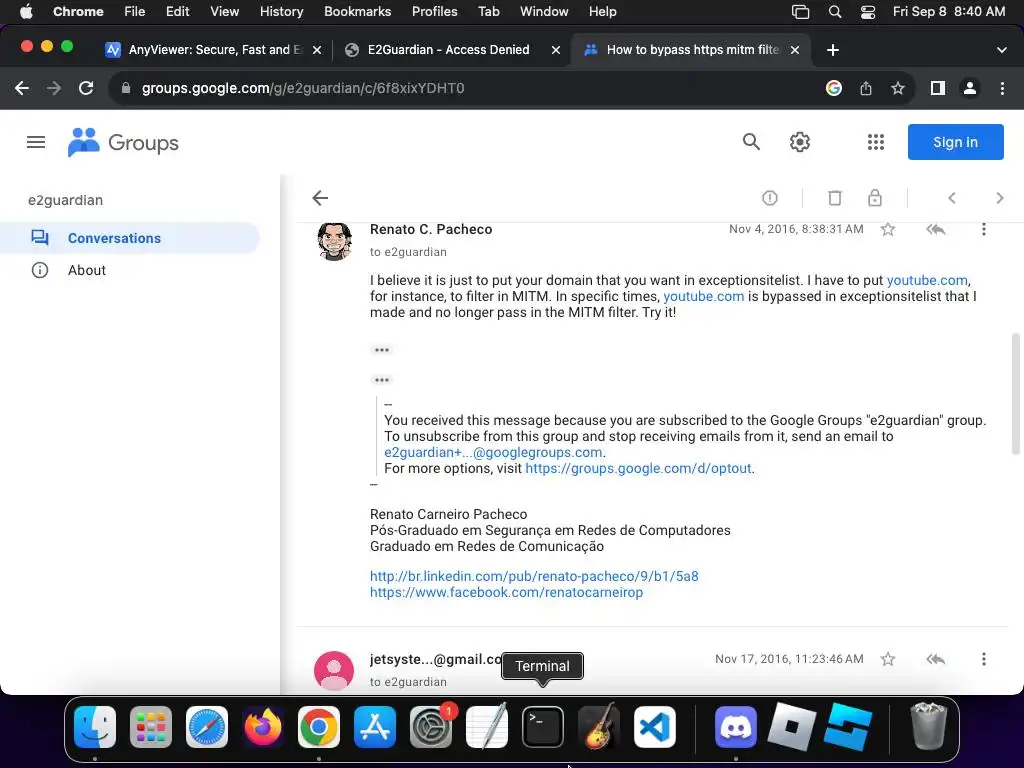Open Firefox from the Dock
1024x768 pixels.
pos(263,727)
